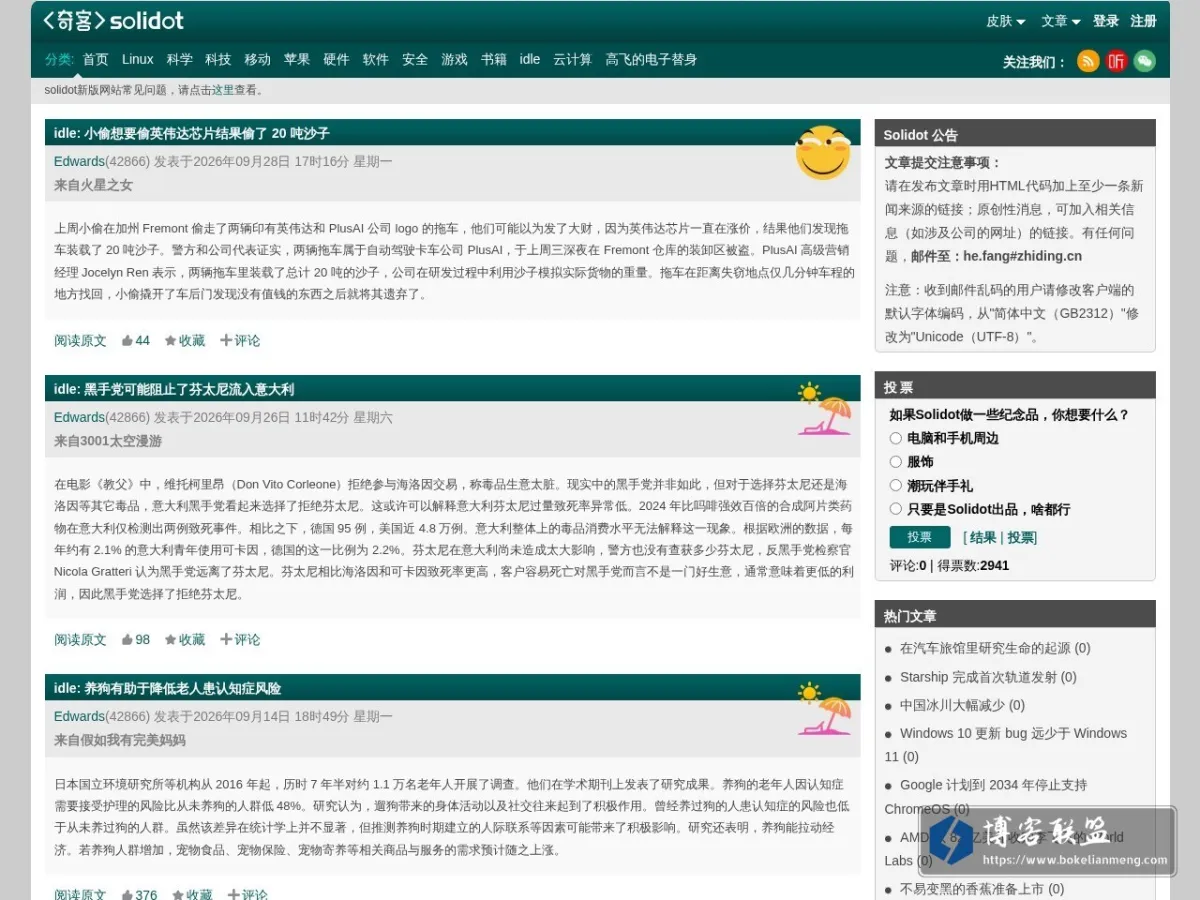Open Edwards author link dated 09月14日
Image resolution: width=1200 pixels, height=900 pixels.
coord(79,716)
